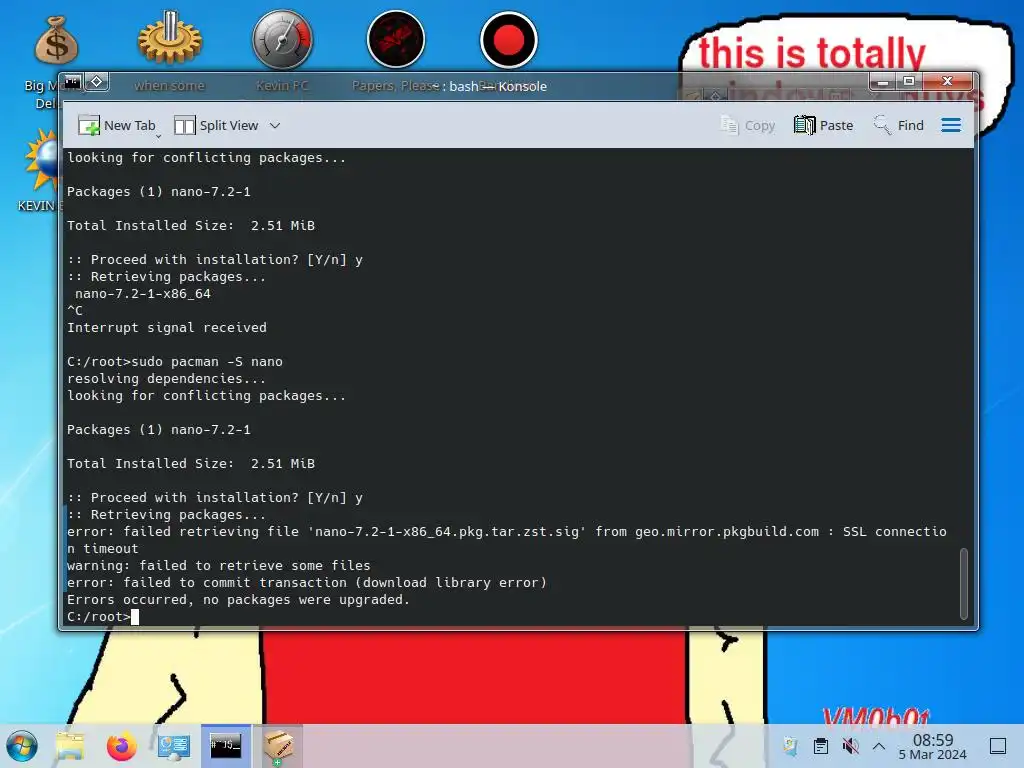Open the package installer taskbar icon
Screen dimensions: 1024x768
click(278, 746)
